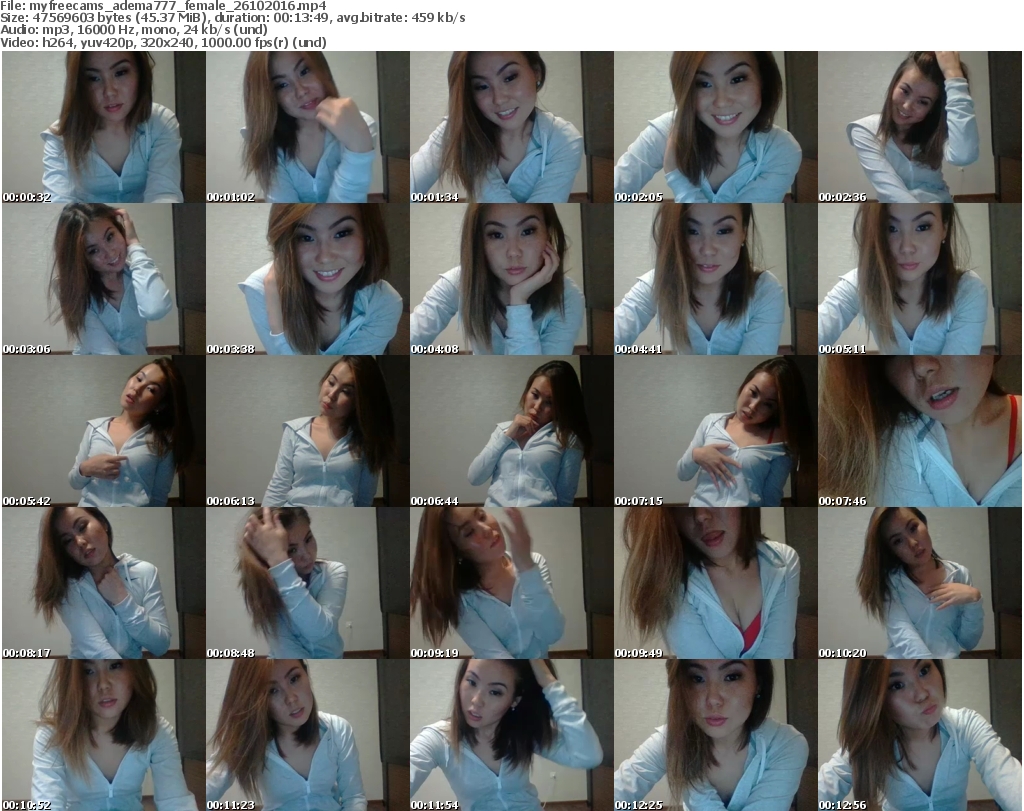Open the thumbnail stamped 00:00:32

[x=103, y=127]
